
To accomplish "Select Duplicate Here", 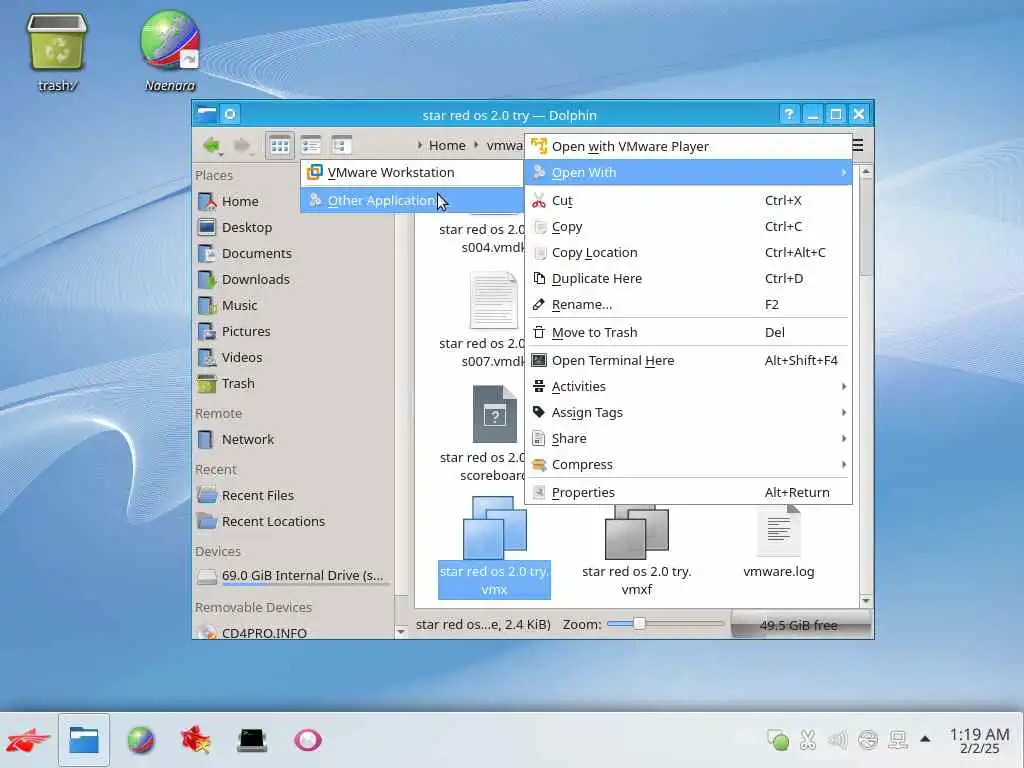I will [688, 279].
